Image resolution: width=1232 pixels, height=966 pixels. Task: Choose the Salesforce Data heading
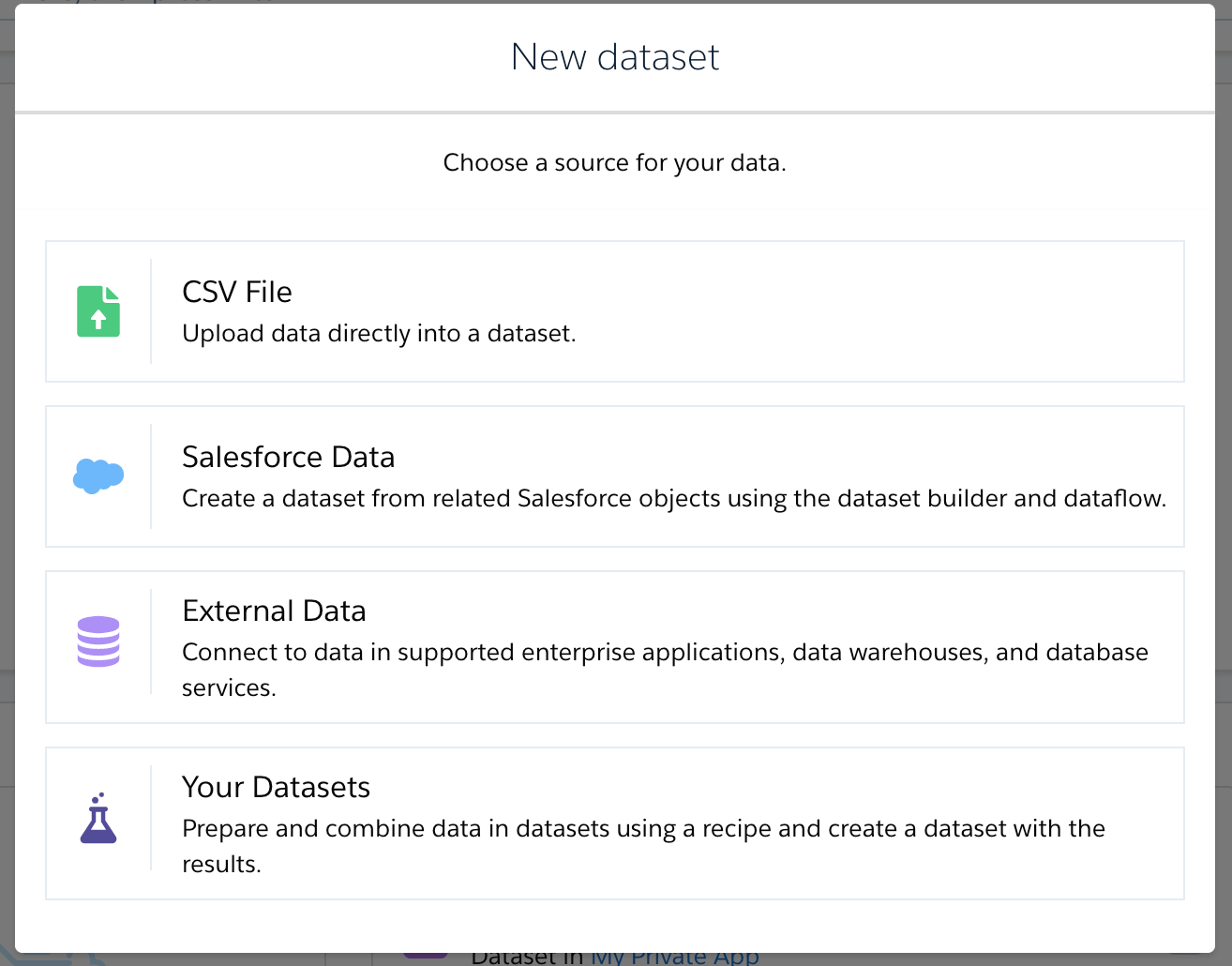pyautogui.click(x=289, y=457)
